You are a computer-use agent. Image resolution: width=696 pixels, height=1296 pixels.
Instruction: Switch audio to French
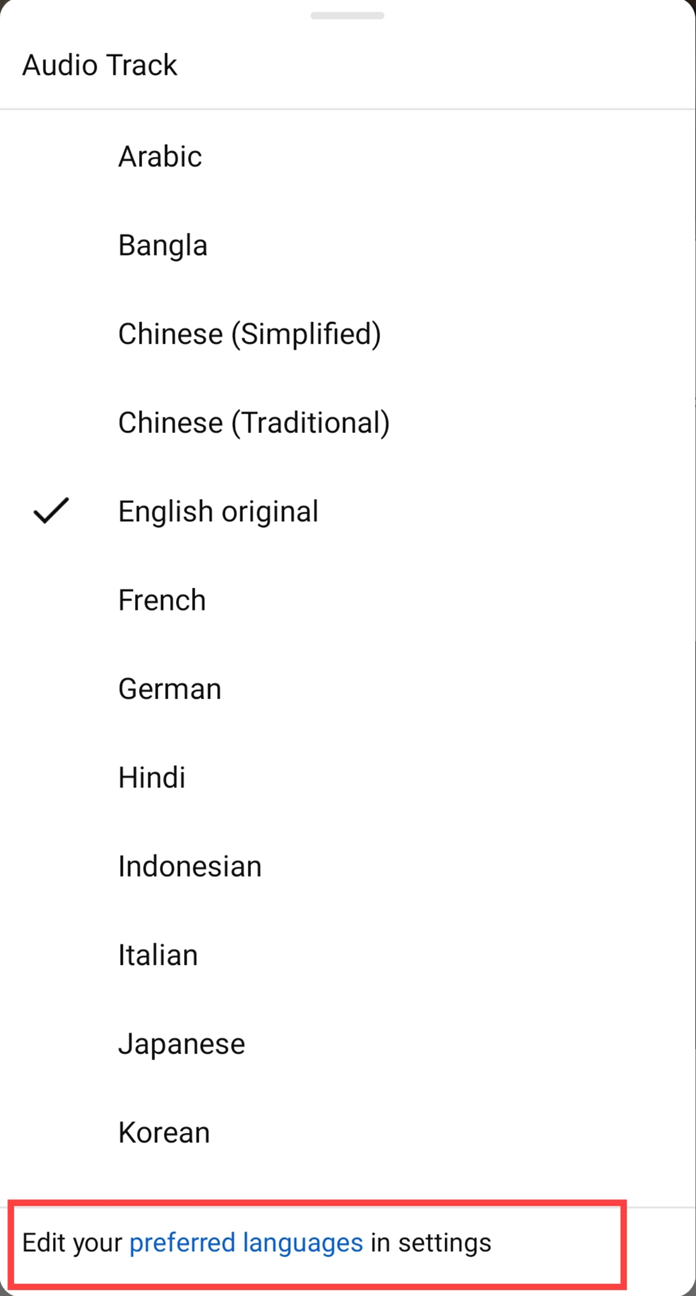(161, 600)
